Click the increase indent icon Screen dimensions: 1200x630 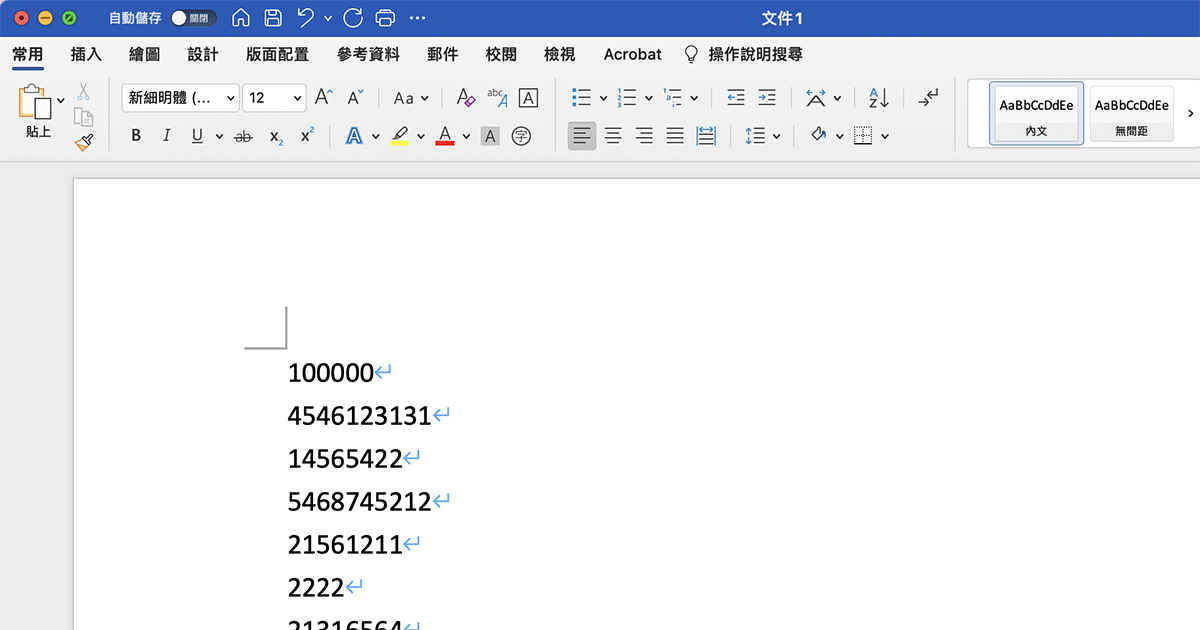click(x=766, y=97)
